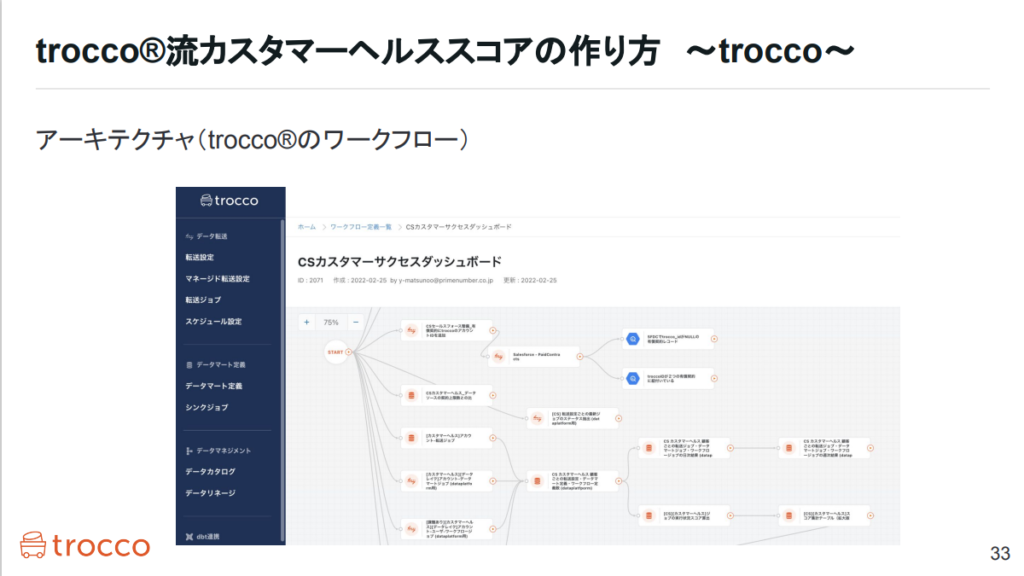Open データリネージ in the sidebar
This screenshot has height=576, width=1024.
tap(210, 493)
